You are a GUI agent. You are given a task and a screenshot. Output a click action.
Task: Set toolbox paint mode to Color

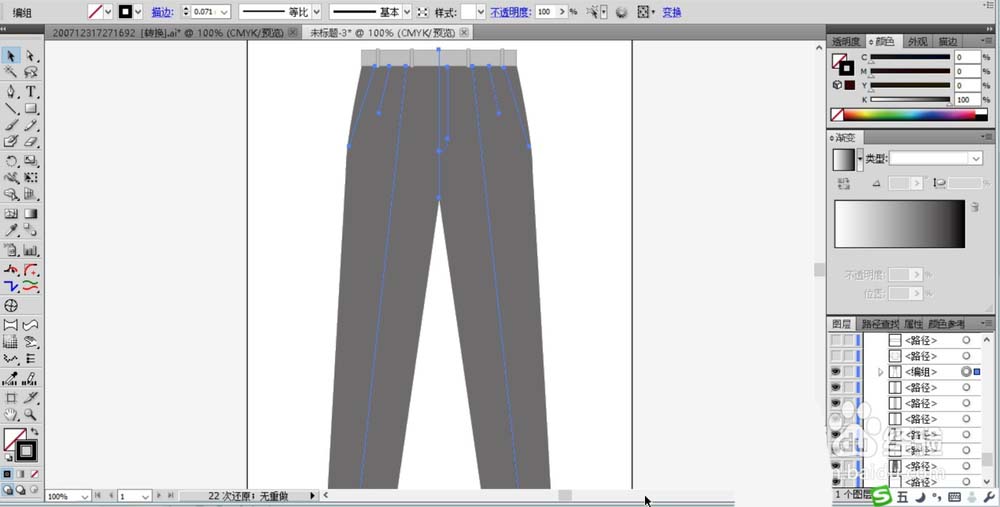pos(7,474)
